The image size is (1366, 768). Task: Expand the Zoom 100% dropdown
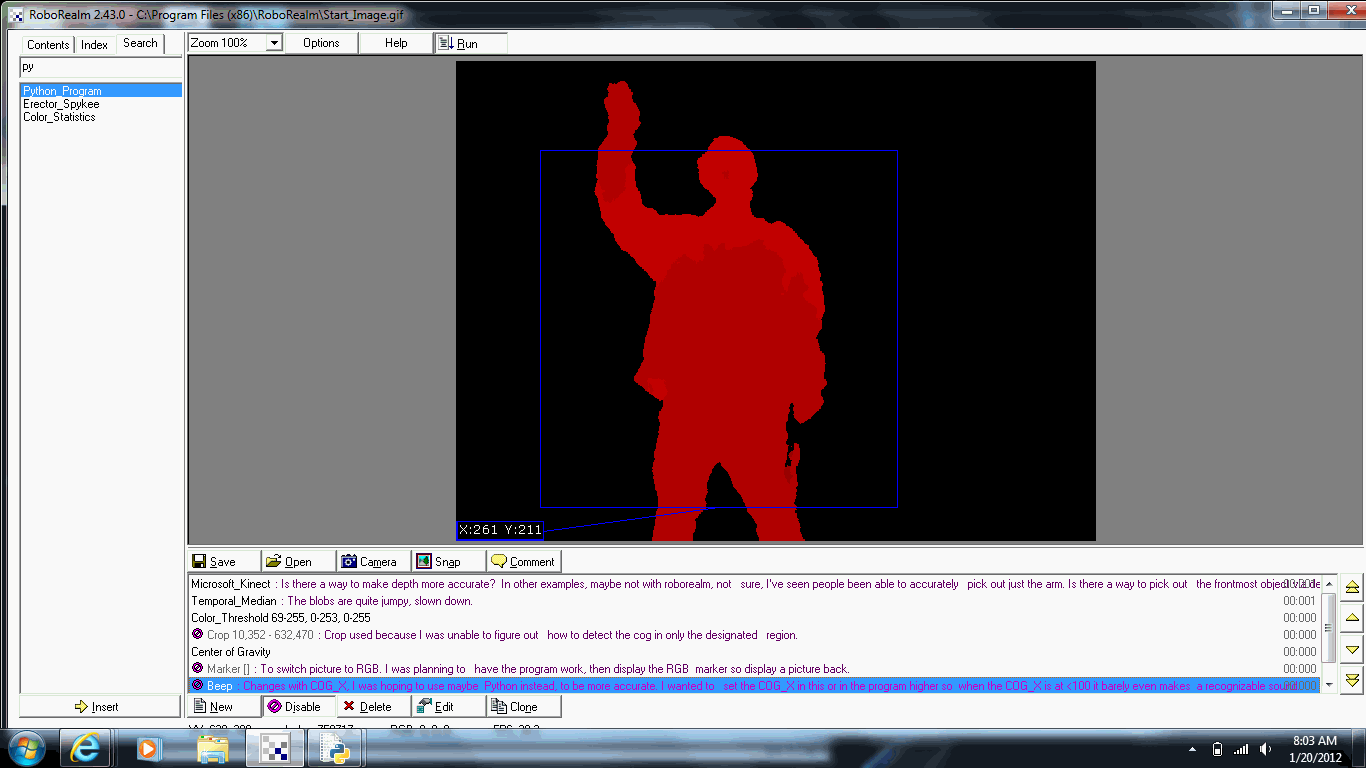click(x=273, y=43)
